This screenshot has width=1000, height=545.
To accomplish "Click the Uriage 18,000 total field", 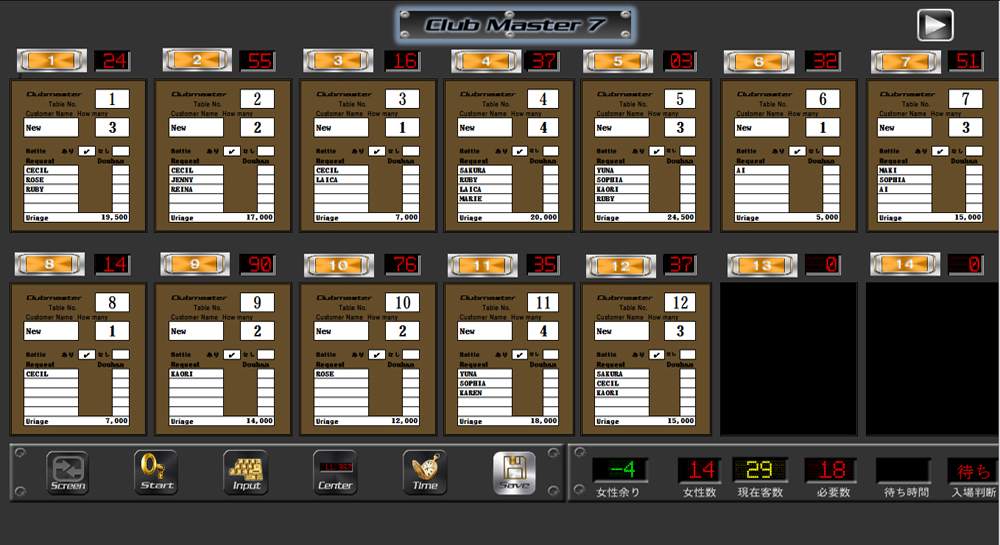I will [x=508, y=421].
